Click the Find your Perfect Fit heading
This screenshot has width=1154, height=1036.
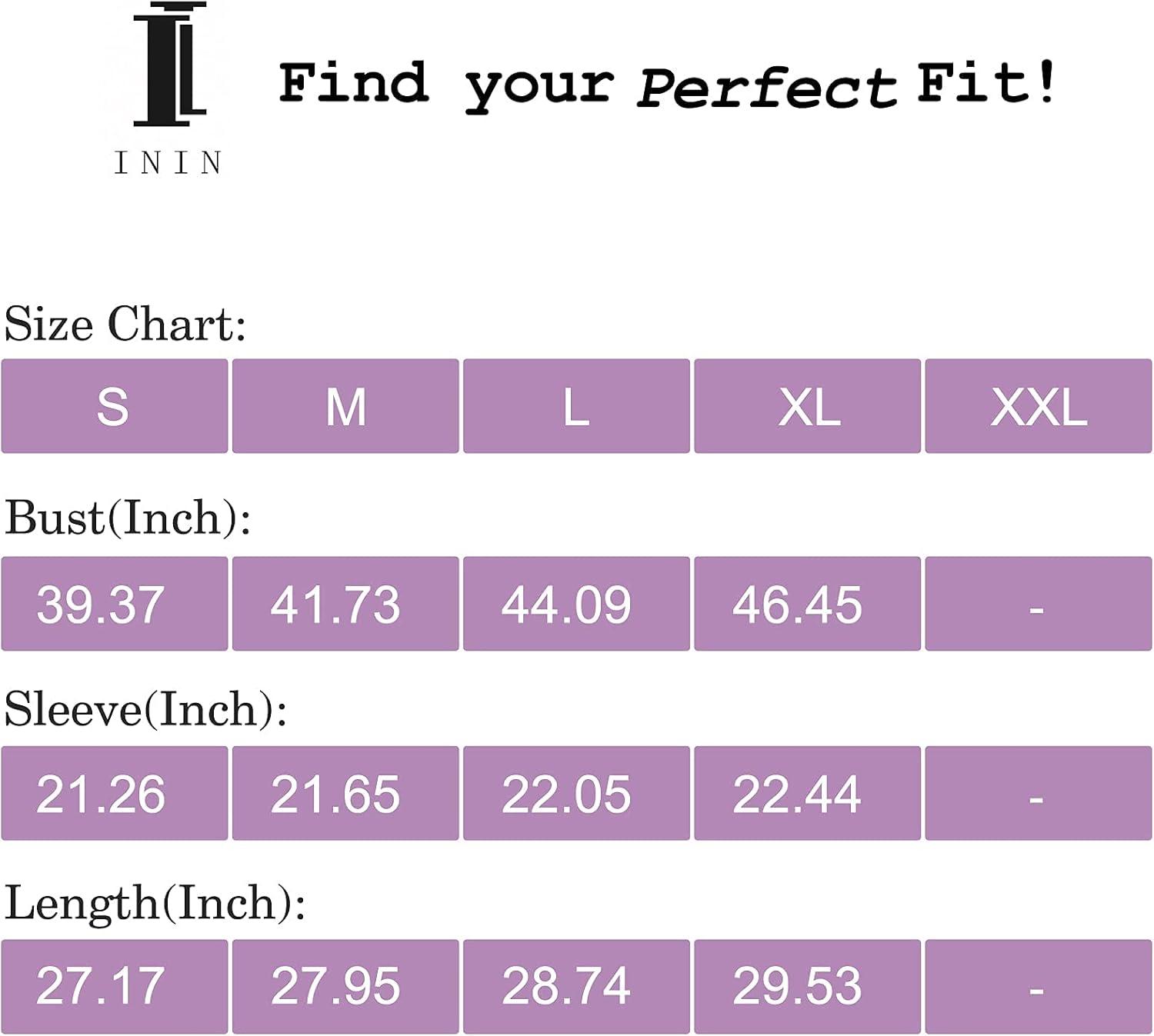click(667, 85)
